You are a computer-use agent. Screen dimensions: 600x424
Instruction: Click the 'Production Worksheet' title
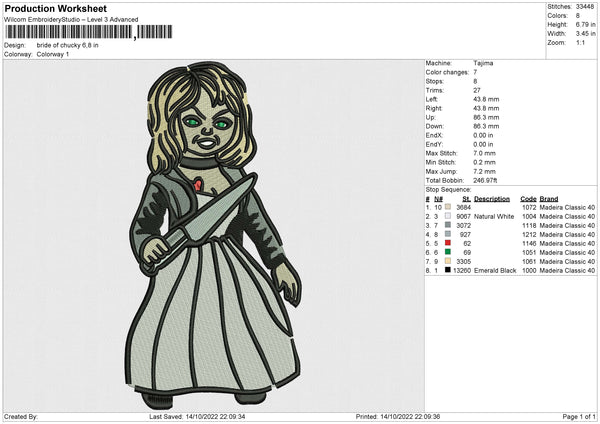pos(55,8)
